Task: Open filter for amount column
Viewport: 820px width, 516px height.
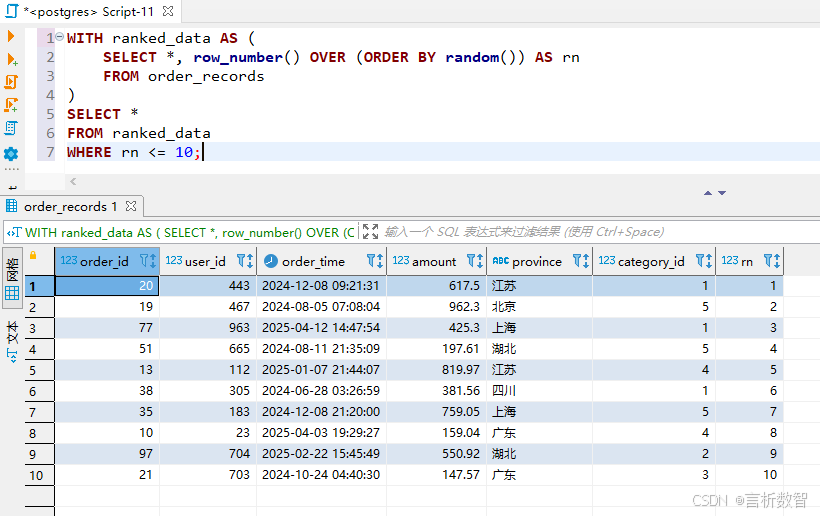Action: [x=471, y=260]
